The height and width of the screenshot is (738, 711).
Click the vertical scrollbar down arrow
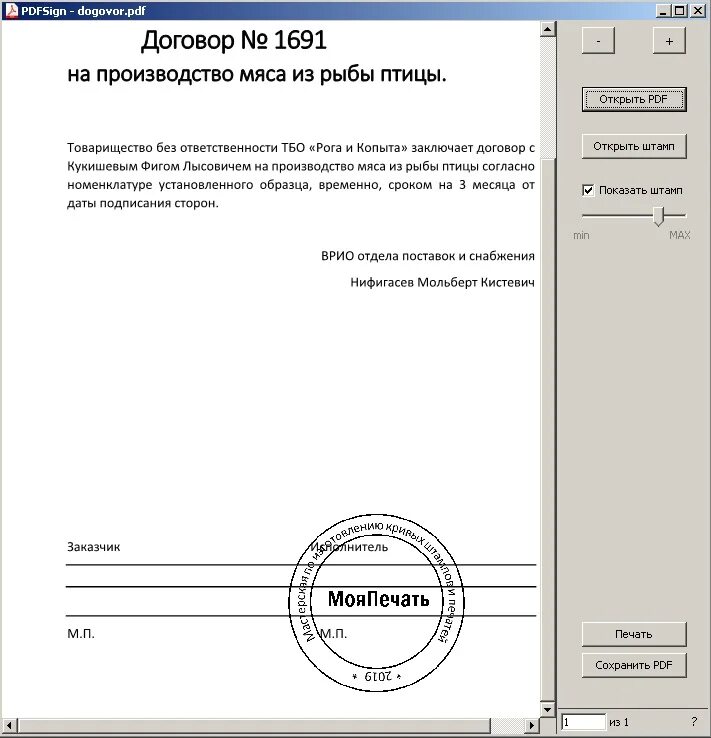coord(547,709)
